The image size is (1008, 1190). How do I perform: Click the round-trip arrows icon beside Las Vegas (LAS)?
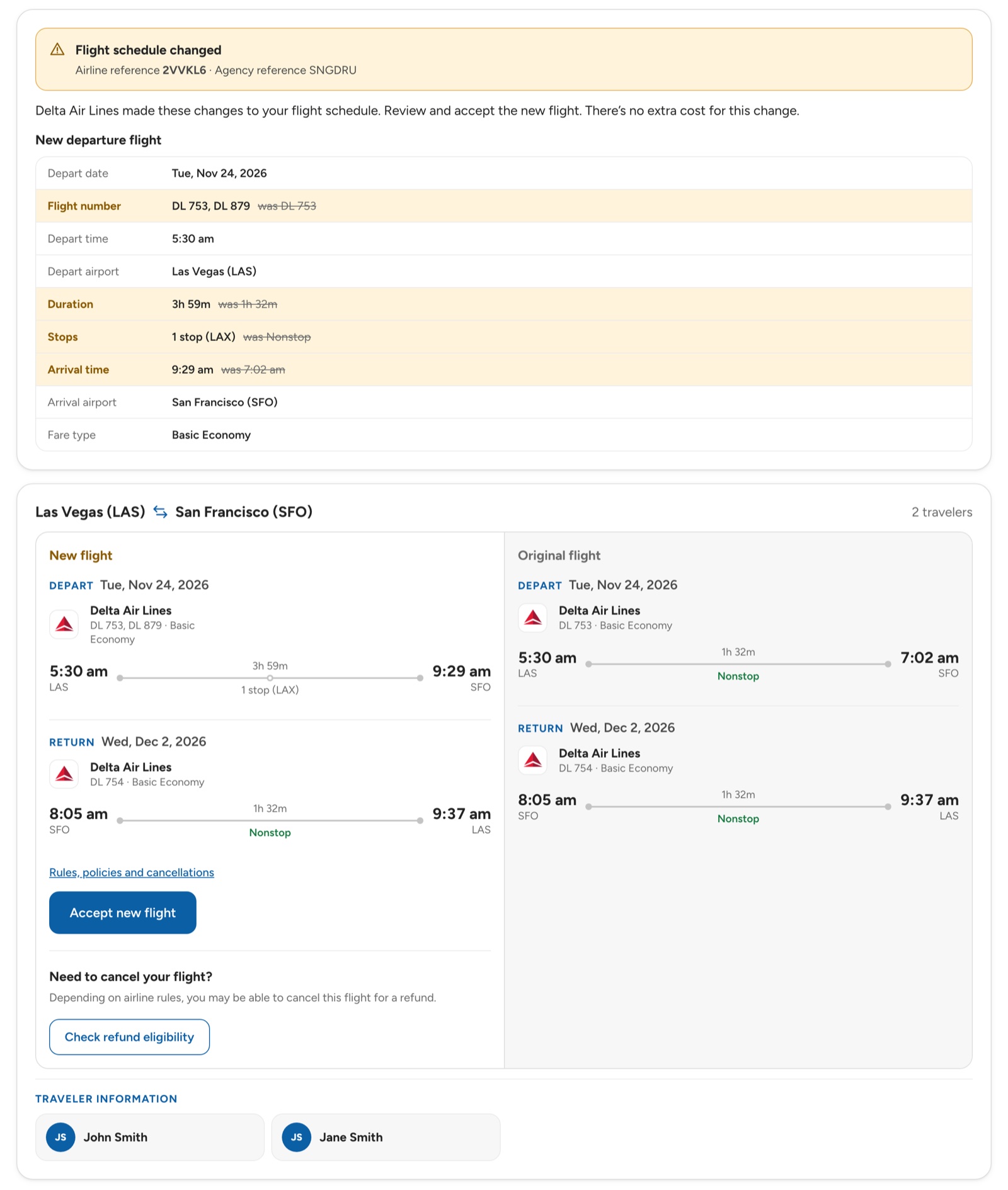pos(161,512)
